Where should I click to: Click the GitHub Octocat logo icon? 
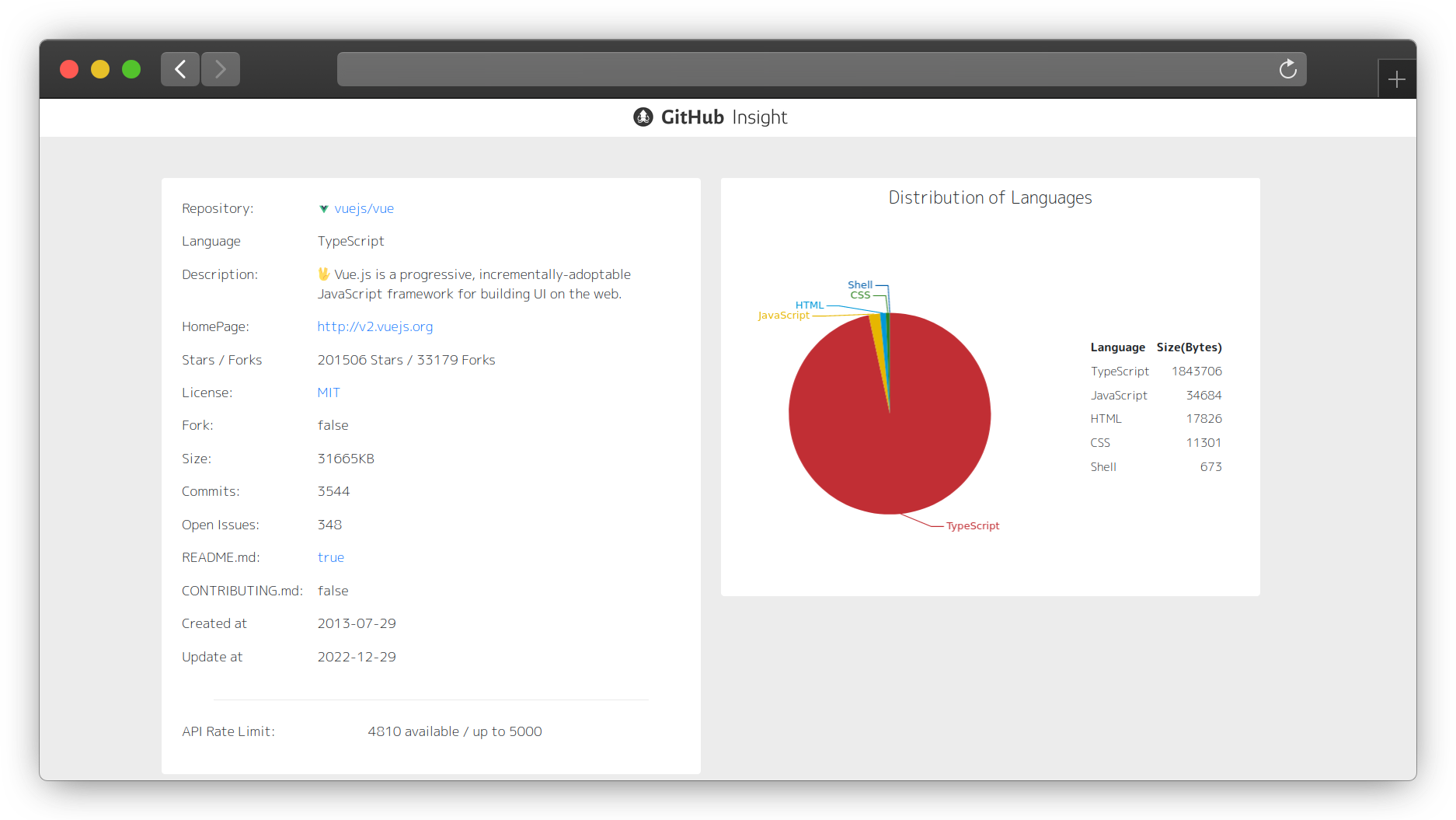coord(643,117)
